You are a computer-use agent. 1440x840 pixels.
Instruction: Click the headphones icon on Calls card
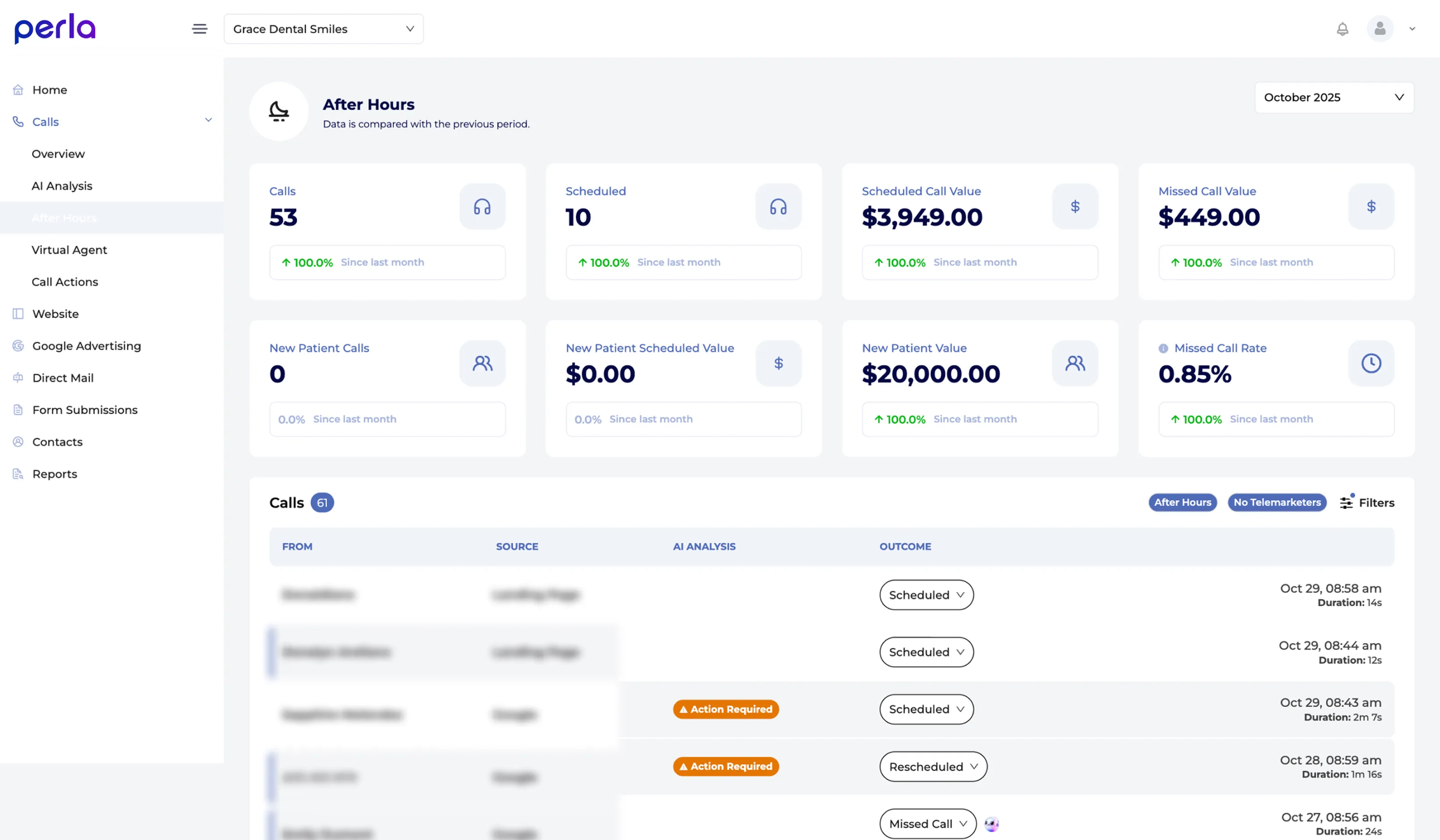[x=482, y=206]
